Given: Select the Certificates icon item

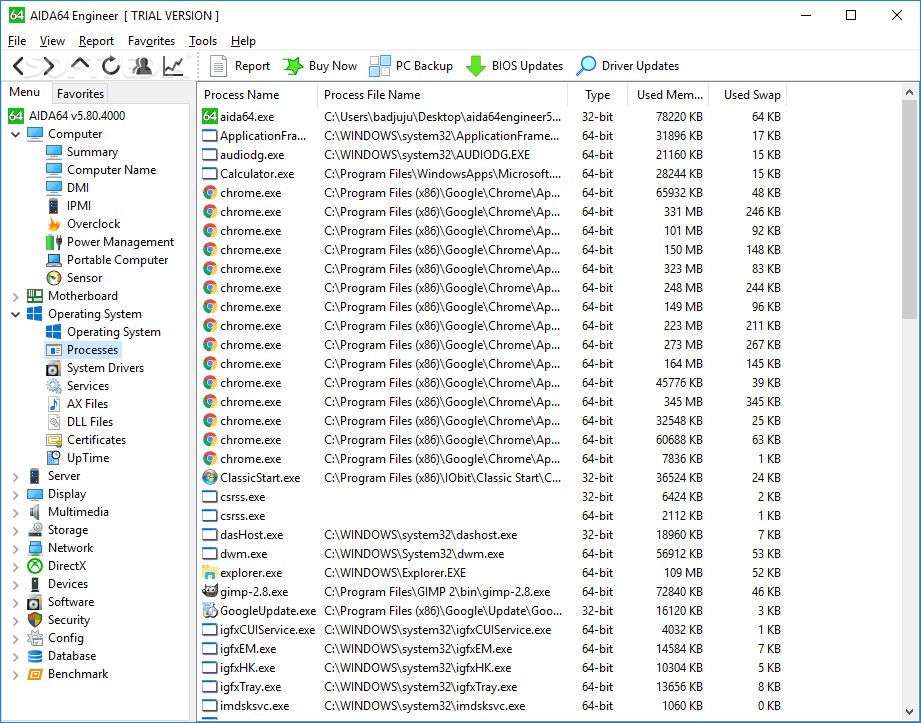Looking at the screenshot, I should coord(86,440).
